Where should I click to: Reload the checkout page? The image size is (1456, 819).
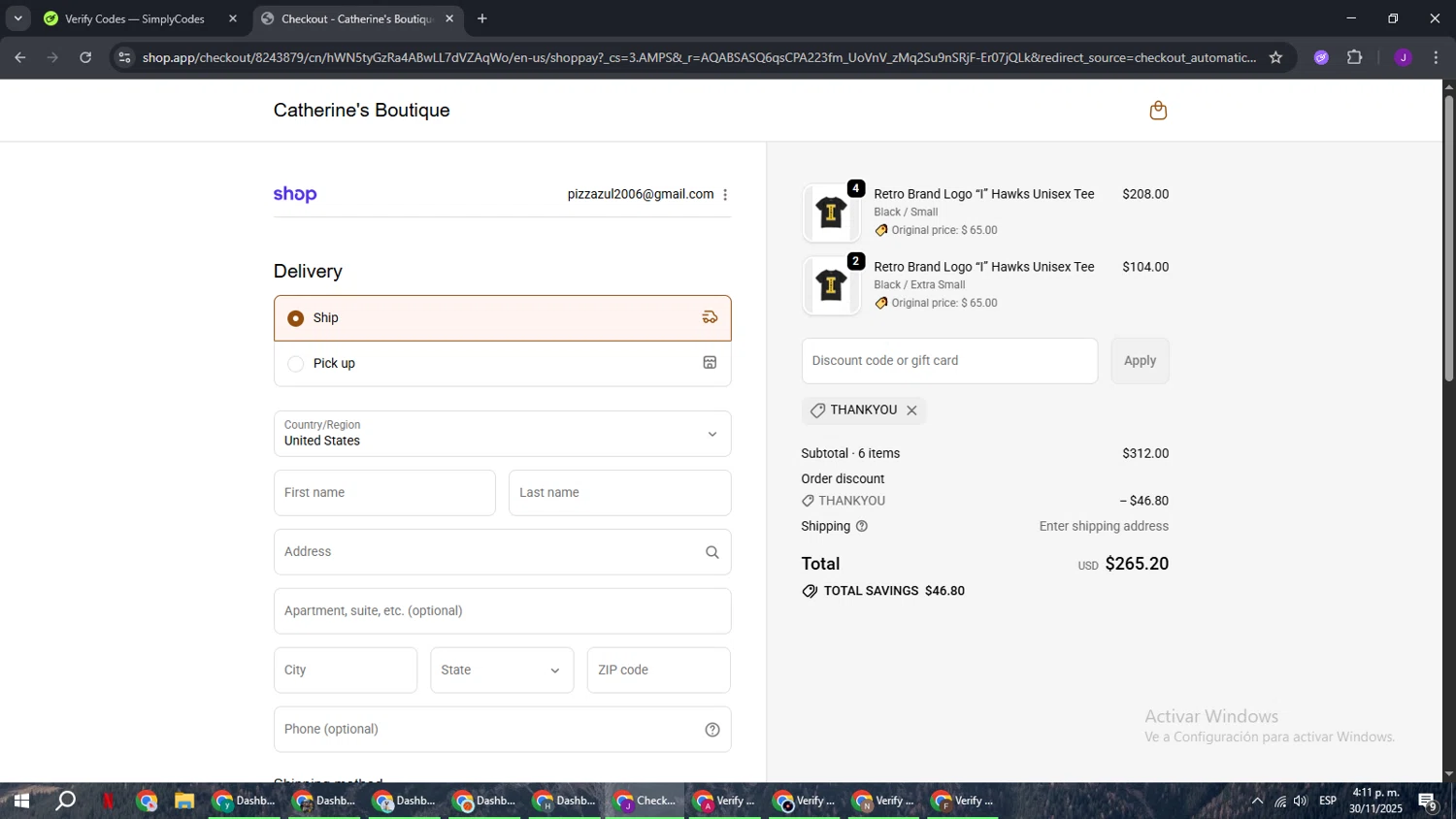click(x=85, y=57)
